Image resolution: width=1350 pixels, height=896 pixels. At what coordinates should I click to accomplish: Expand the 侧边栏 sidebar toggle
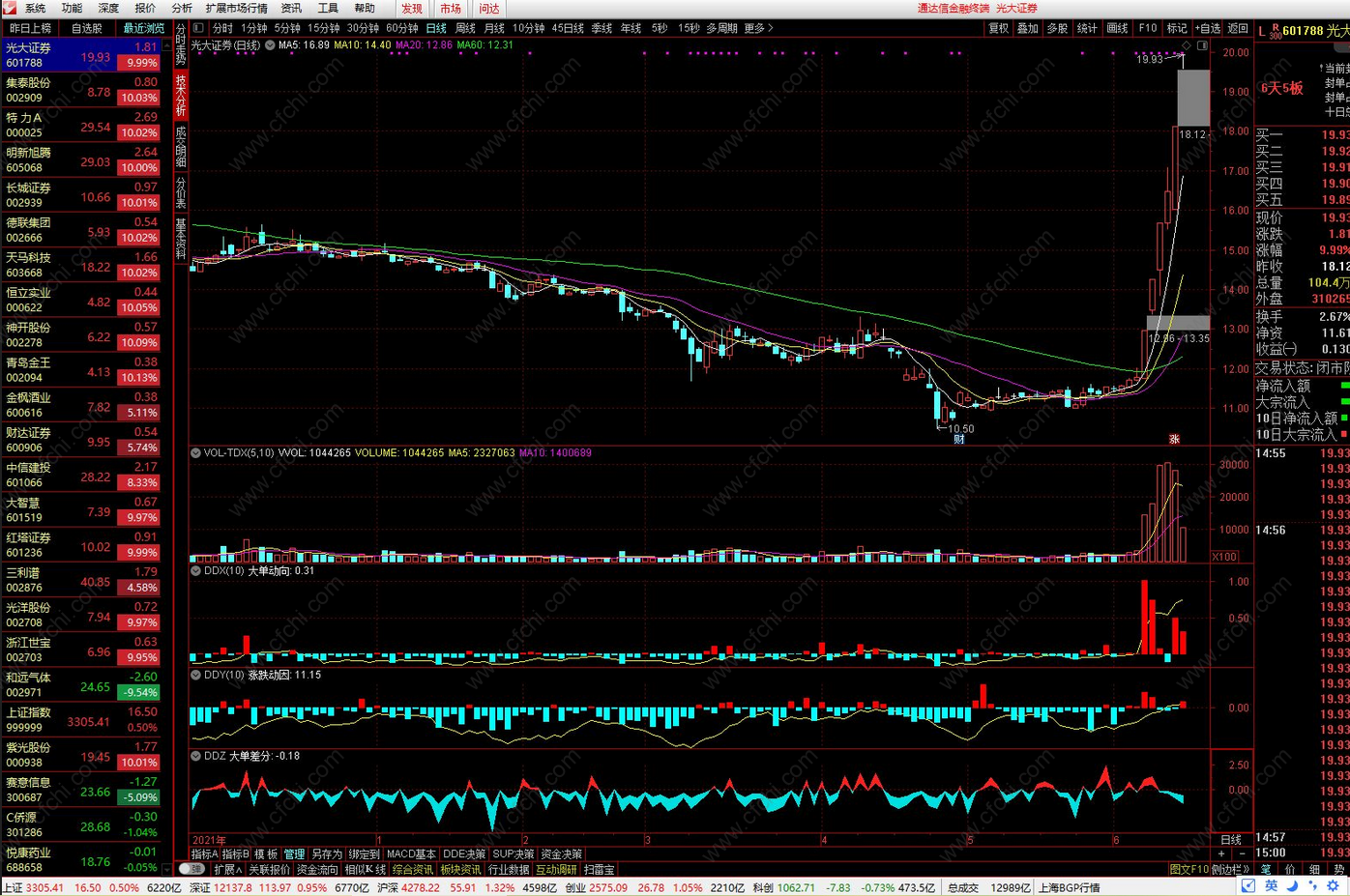pyautogui.click(x=1230, y=869)
